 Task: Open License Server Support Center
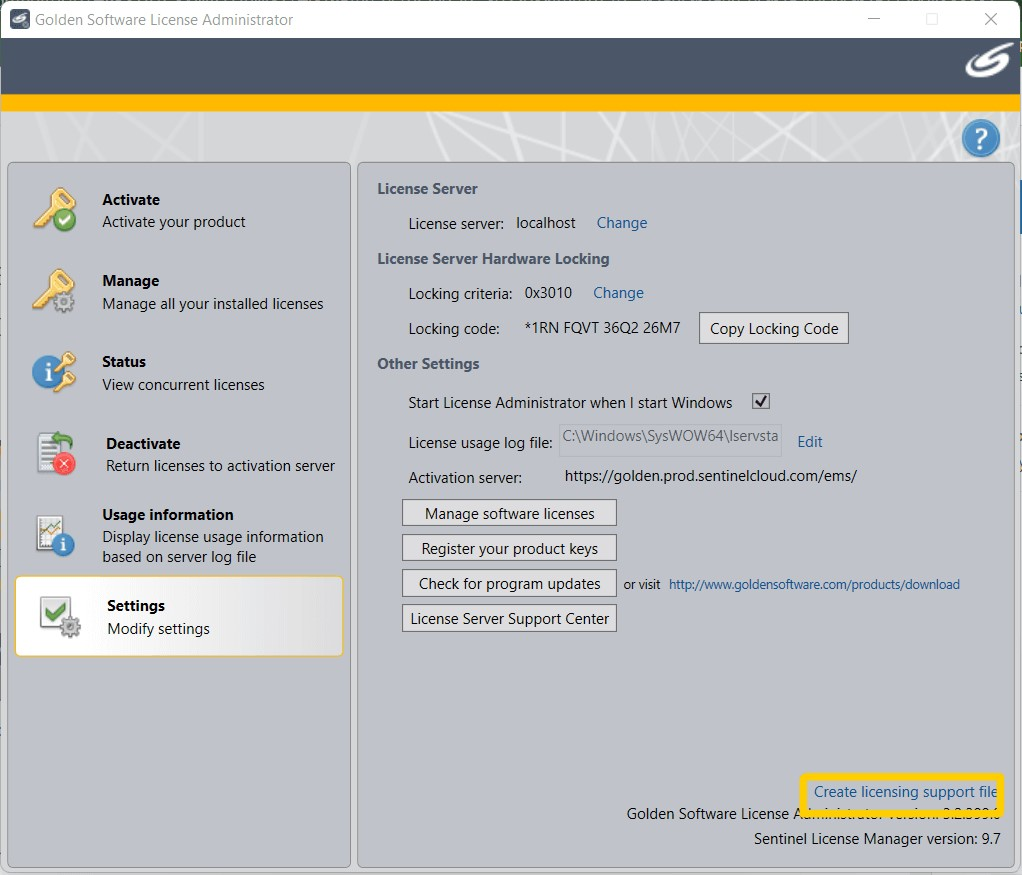tap(509, 619)
